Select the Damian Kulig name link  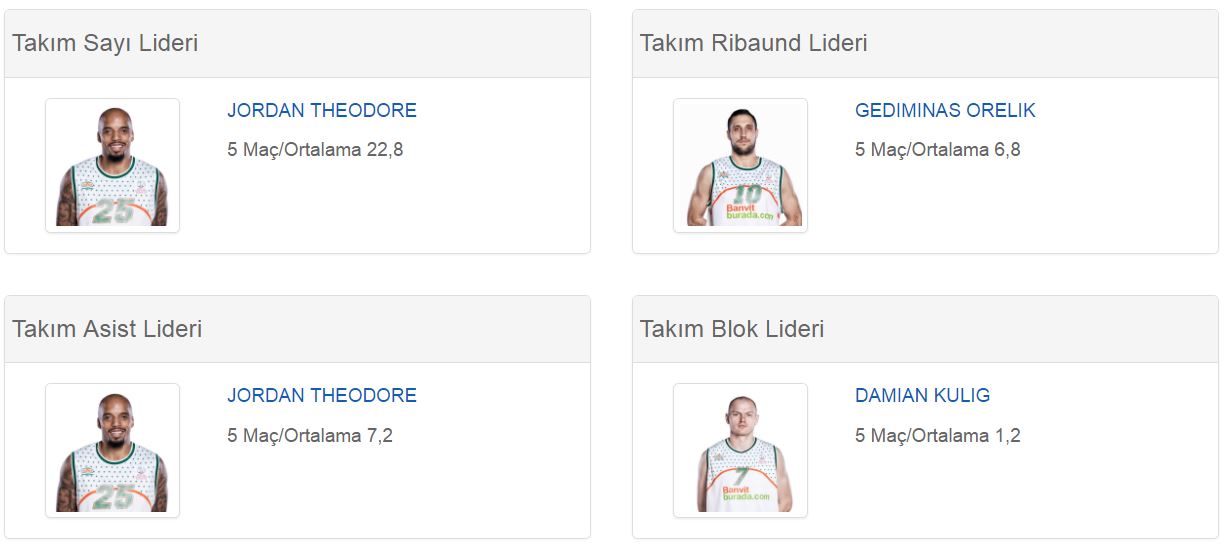[x=922, y=396]
